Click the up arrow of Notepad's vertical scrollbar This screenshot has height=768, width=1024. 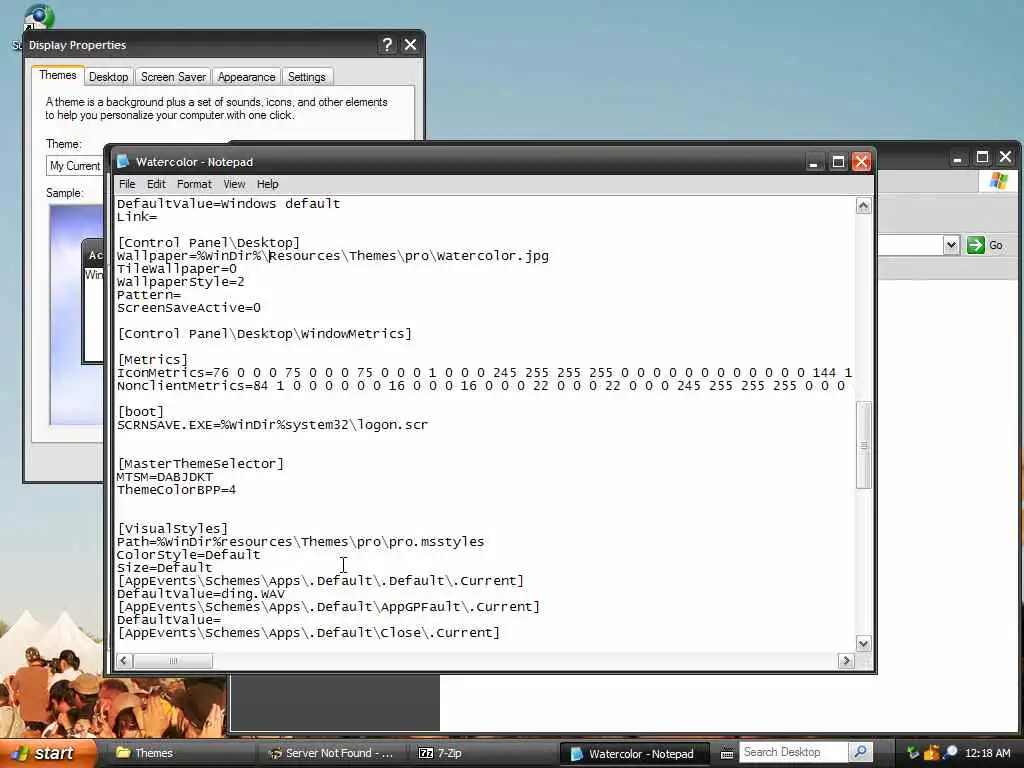(x=863, y=206)
